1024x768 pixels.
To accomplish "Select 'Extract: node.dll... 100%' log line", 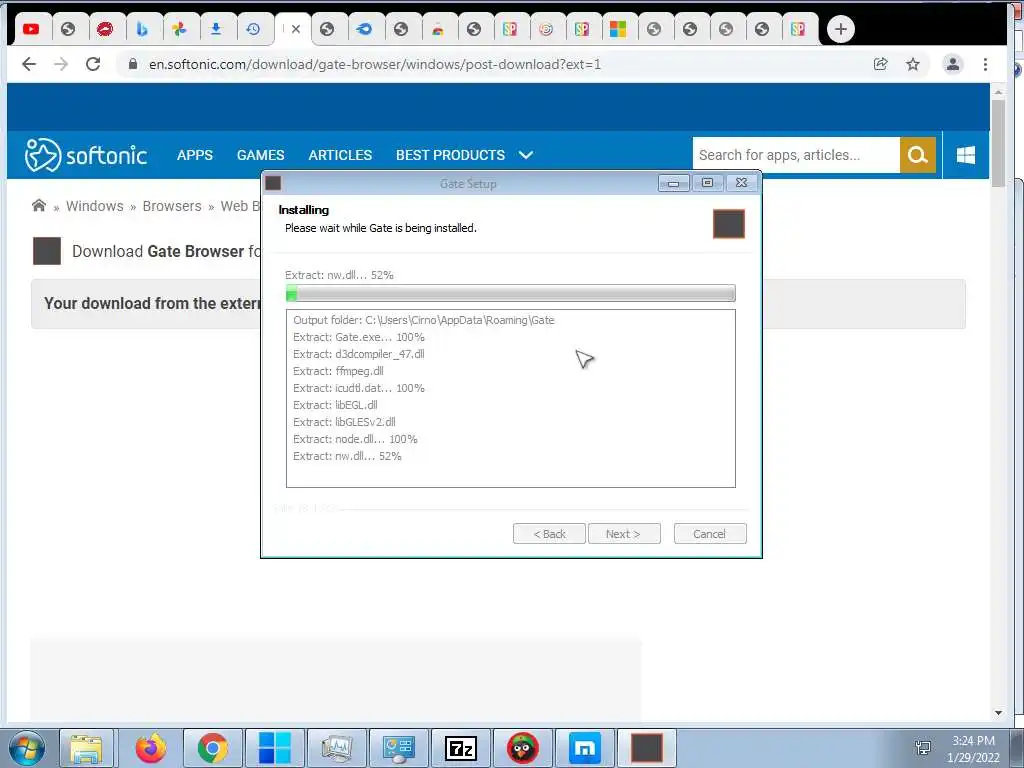I will (x=355, y=439).
